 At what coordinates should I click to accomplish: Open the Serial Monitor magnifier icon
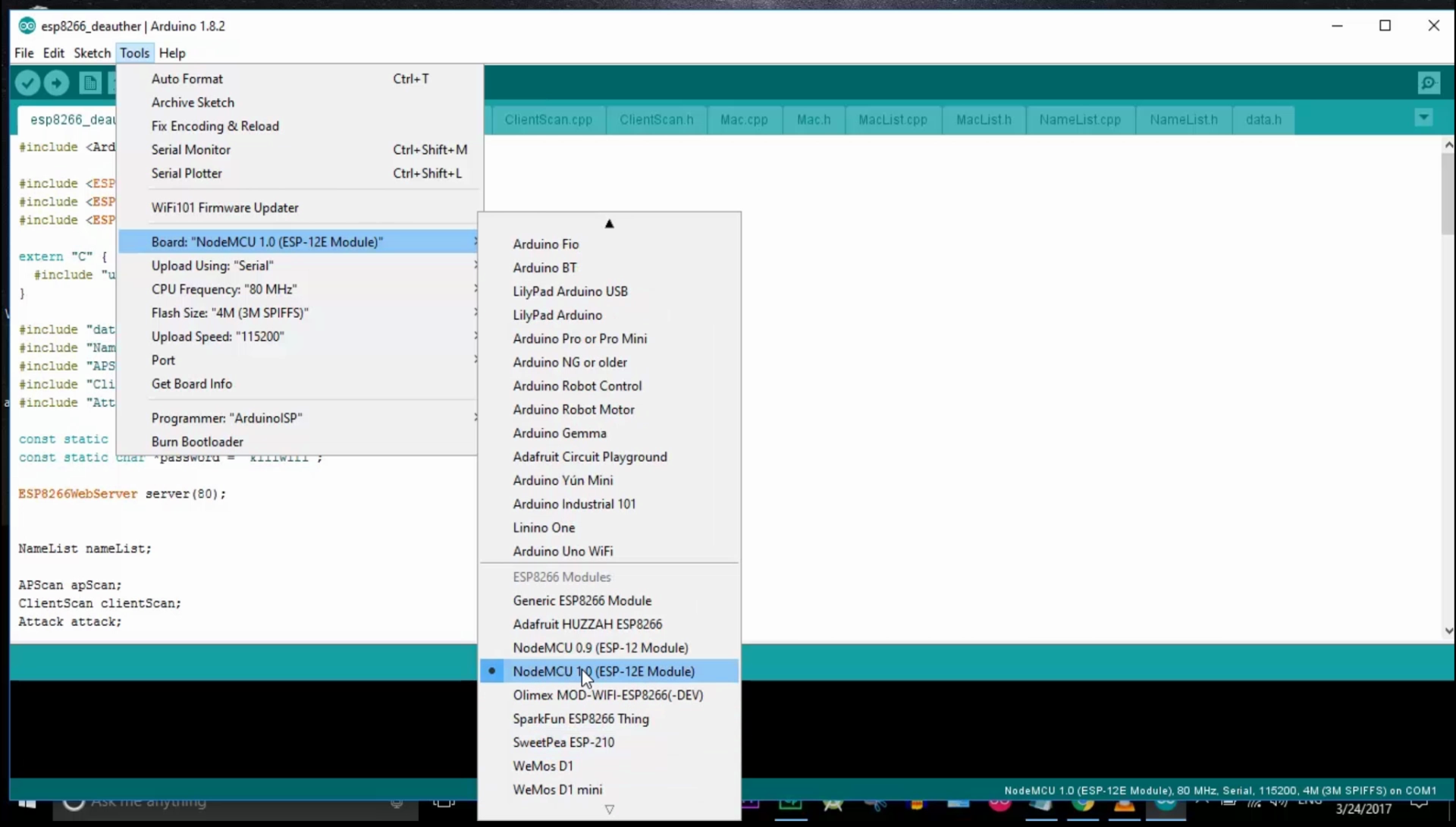point(1429,83)
